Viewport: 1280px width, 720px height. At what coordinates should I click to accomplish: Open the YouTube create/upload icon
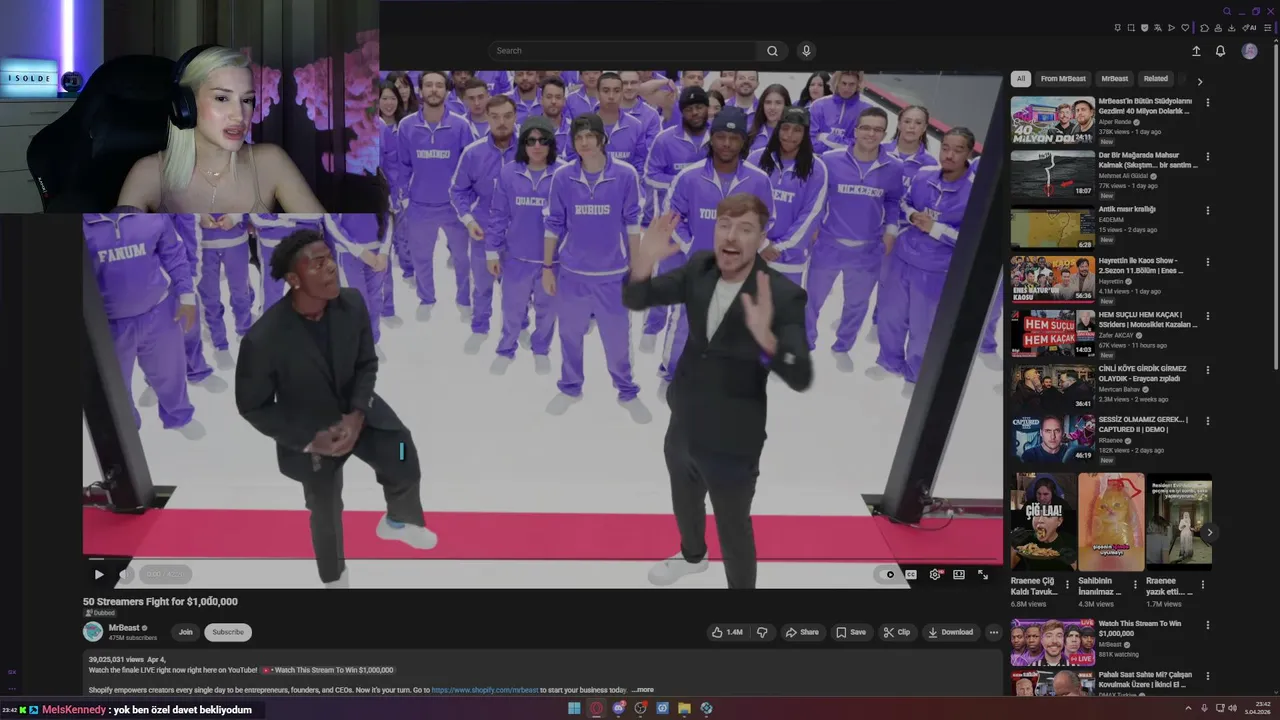coord(1196,51)
